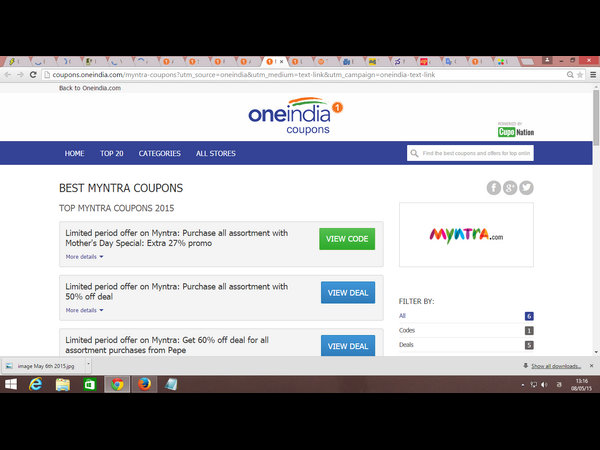Expand More details under 50% off deal
The image size is (600, 450).
[84, 310]
